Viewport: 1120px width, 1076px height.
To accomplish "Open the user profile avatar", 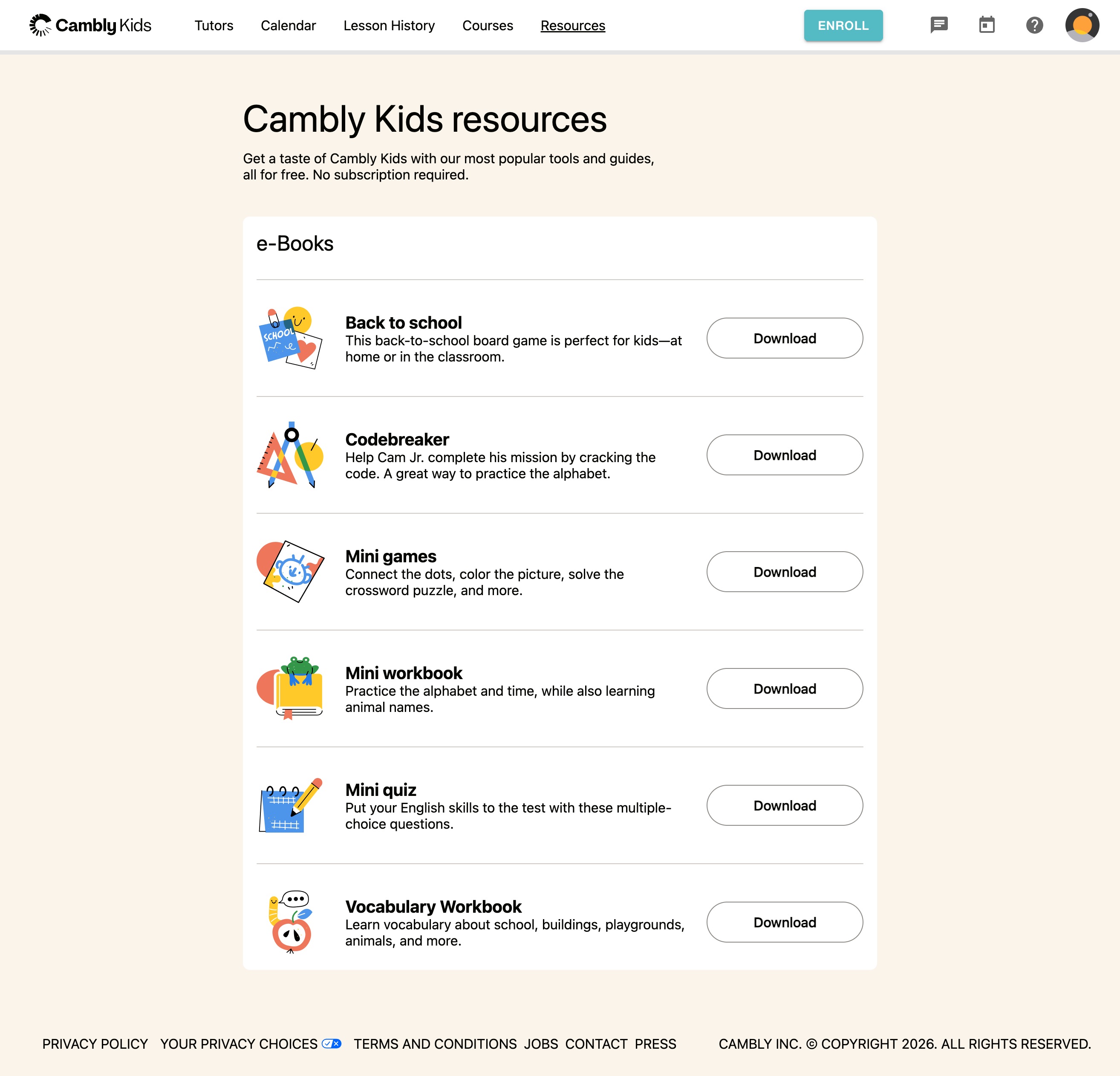I will point(1082,25).
